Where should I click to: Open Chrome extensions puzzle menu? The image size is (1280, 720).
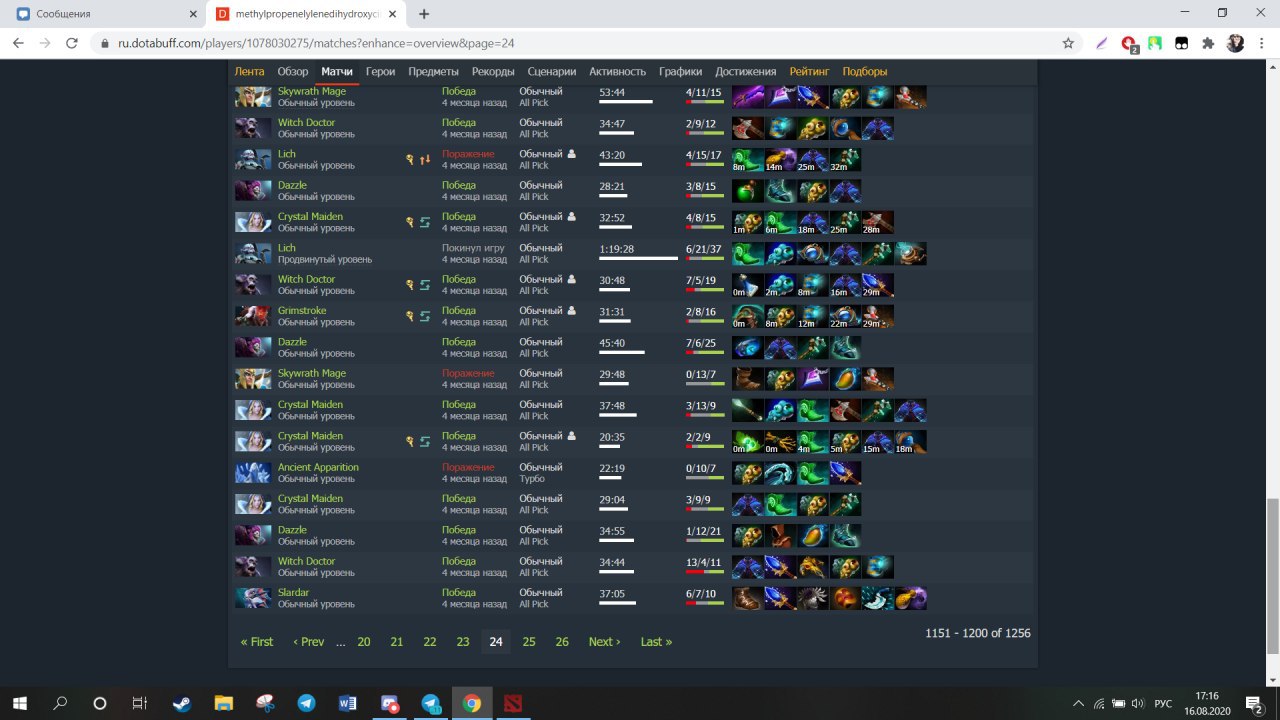(x=1208, y=44)
